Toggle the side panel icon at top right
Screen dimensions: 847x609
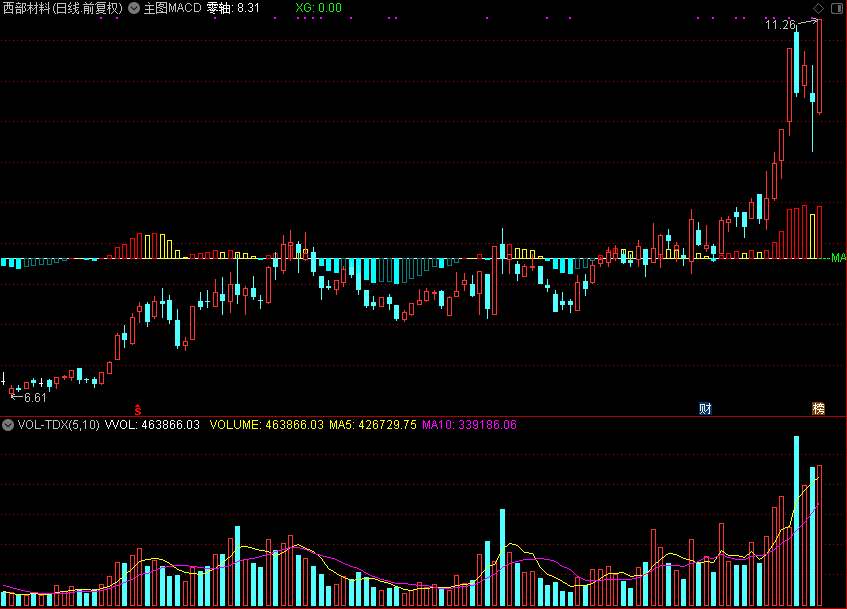click(x=837, y=8)
